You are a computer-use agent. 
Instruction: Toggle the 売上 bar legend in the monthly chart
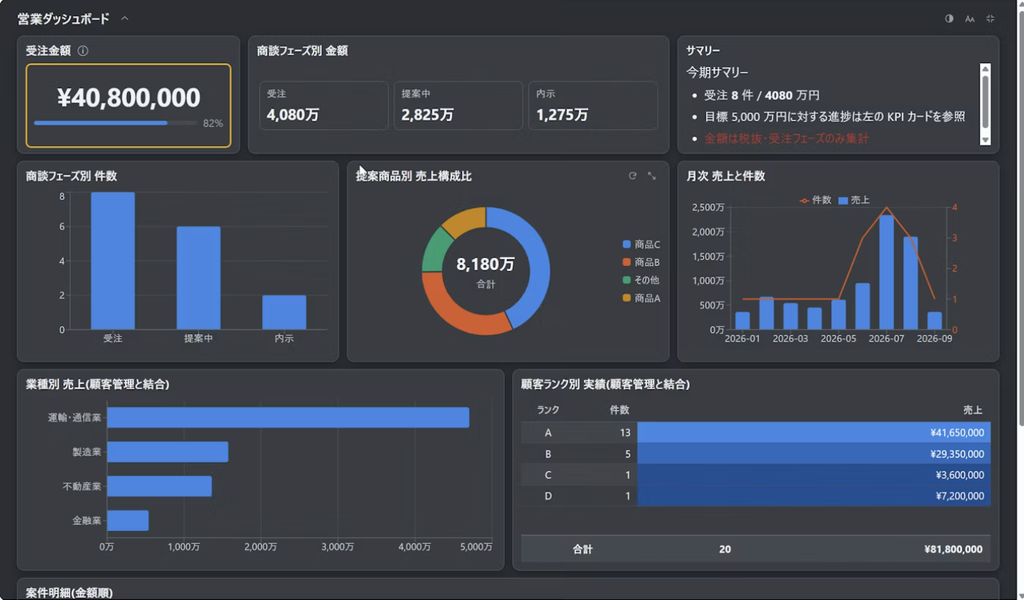tap(854, 200)
